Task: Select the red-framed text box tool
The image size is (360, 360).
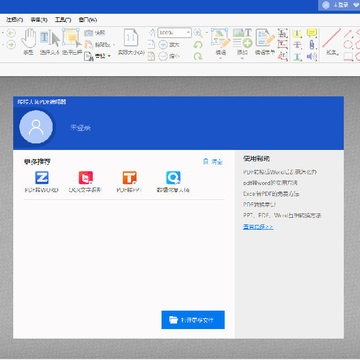Action: 283,44
